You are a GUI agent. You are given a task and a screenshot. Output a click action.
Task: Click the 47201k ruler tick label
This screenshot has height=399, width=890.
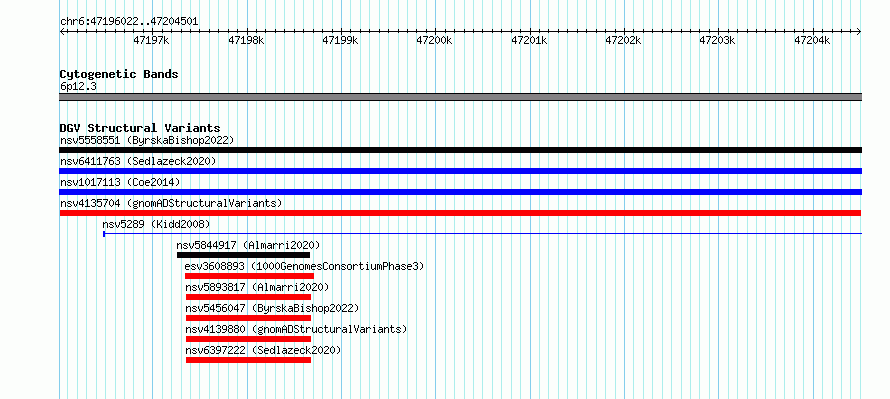pos(529,41)
